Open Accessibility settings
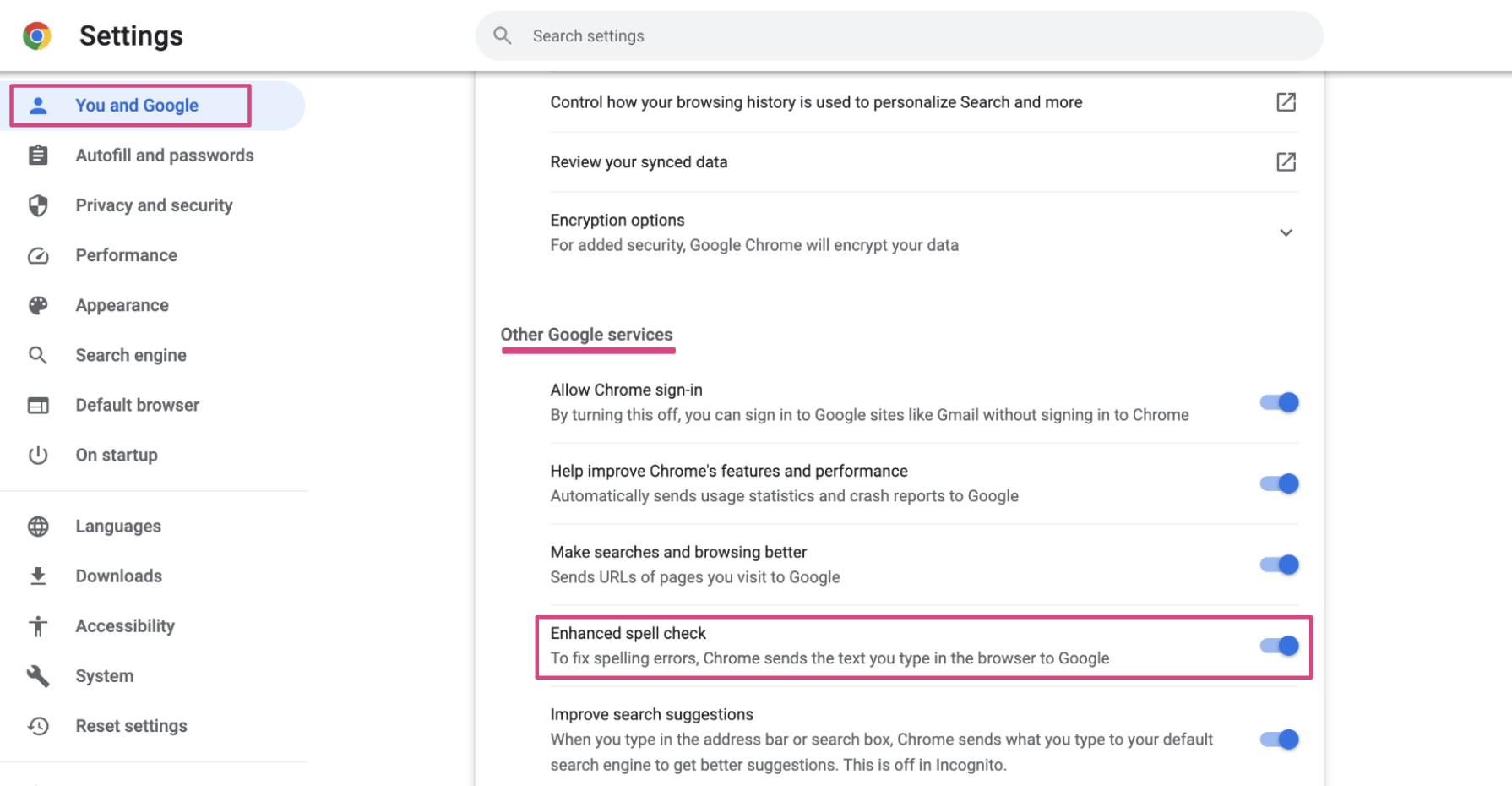This screenshot has height=786, width=1512. tap(125, 625)
